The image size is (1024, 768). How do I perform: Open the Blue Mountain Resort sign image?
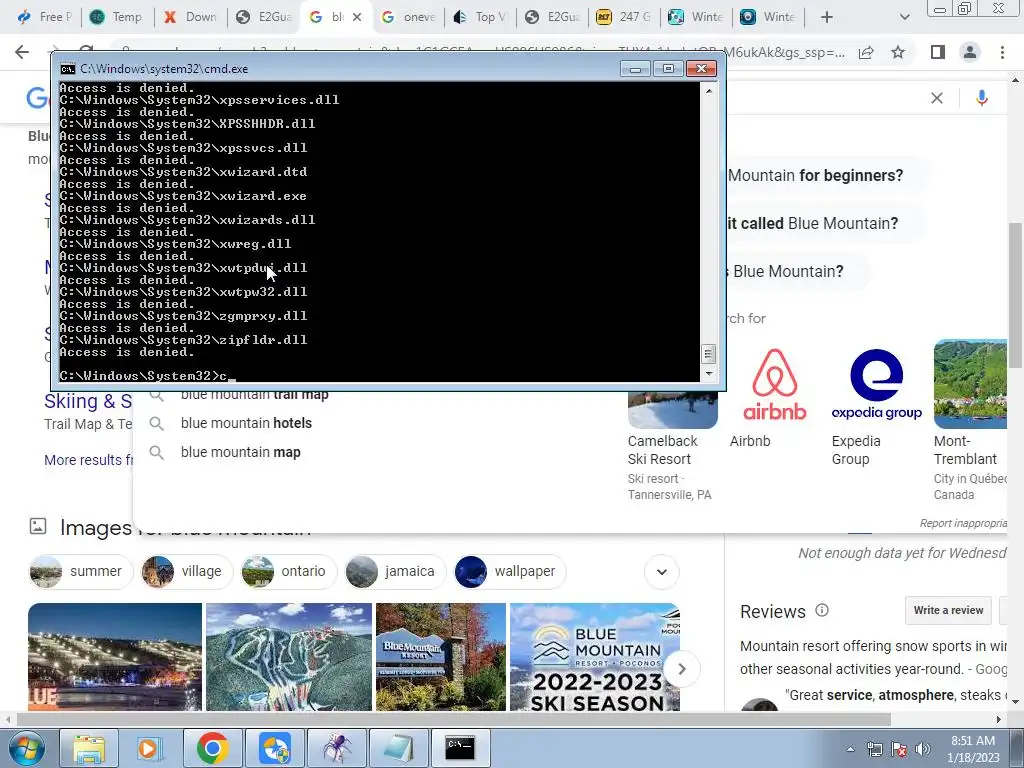[441, 656]
